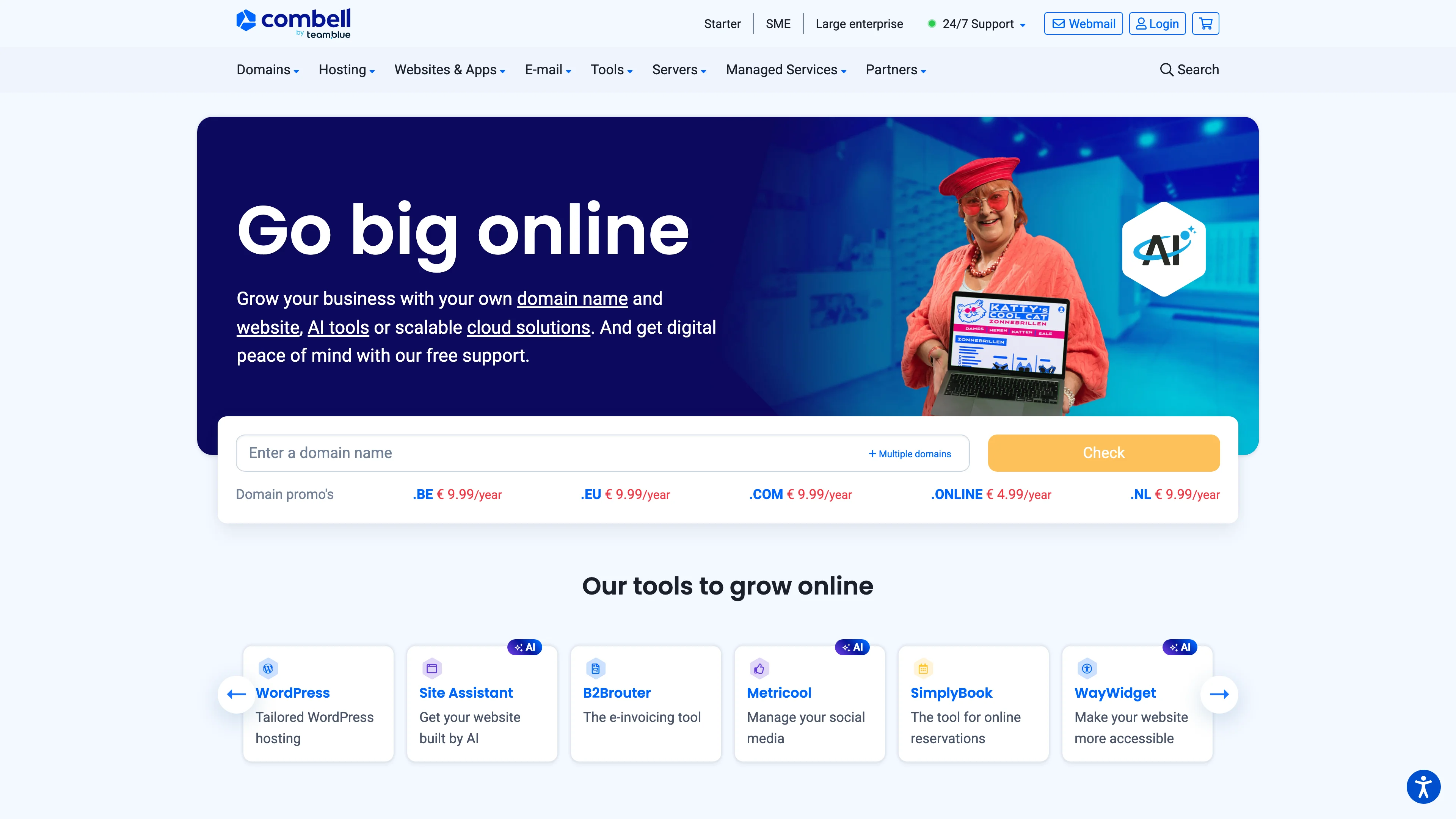Click "Tailored WordPress hosting" description
This screenshot has height=819, width=1456.
tap(314, 728)
